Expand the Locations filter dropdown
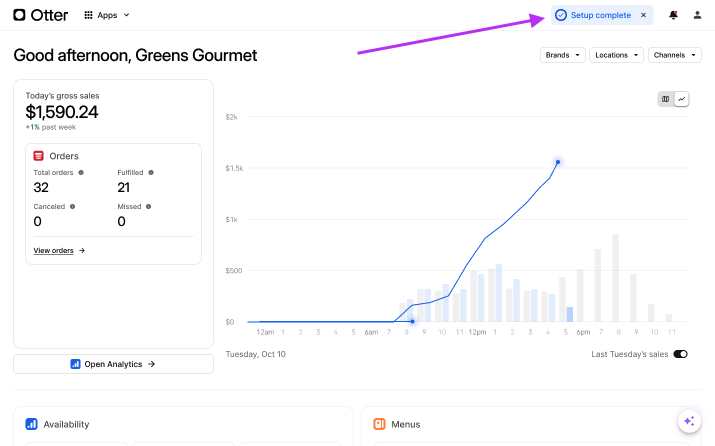Screen dimensions: 715x446 coord(616,55)
